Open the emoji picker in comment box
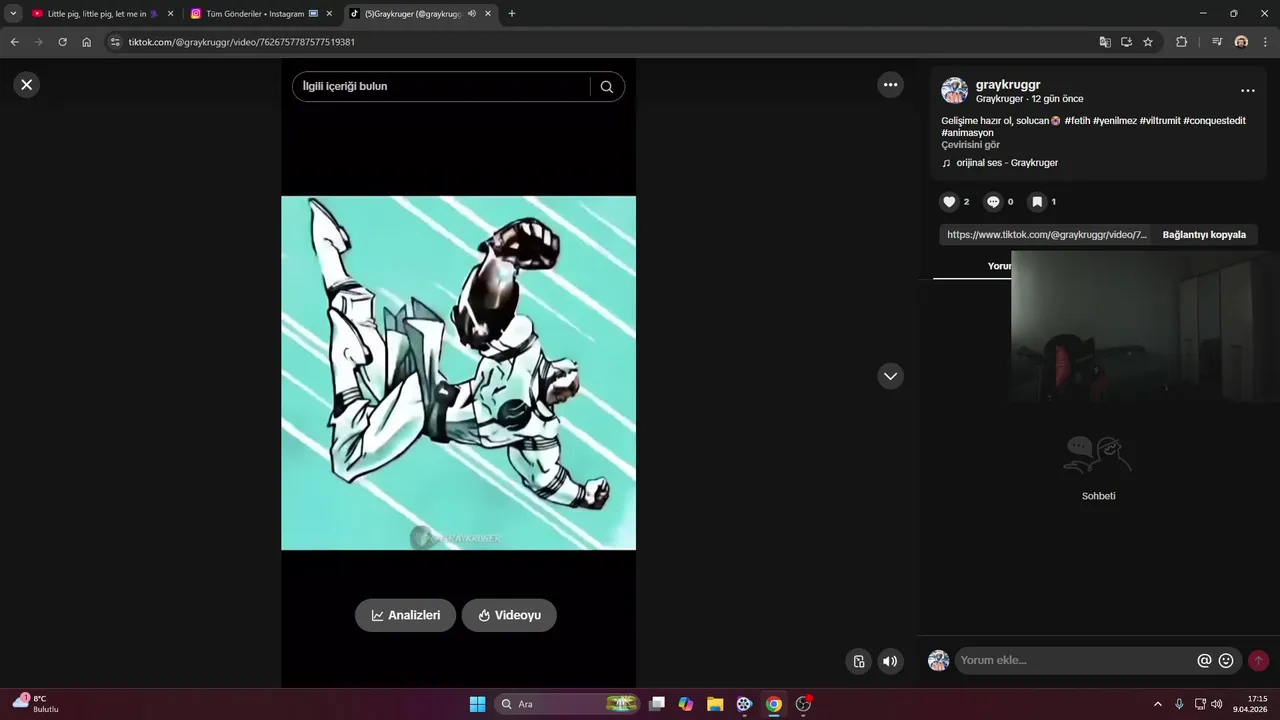The height and width of the screenshot is (720, 1280). (x=1226, y=660)
